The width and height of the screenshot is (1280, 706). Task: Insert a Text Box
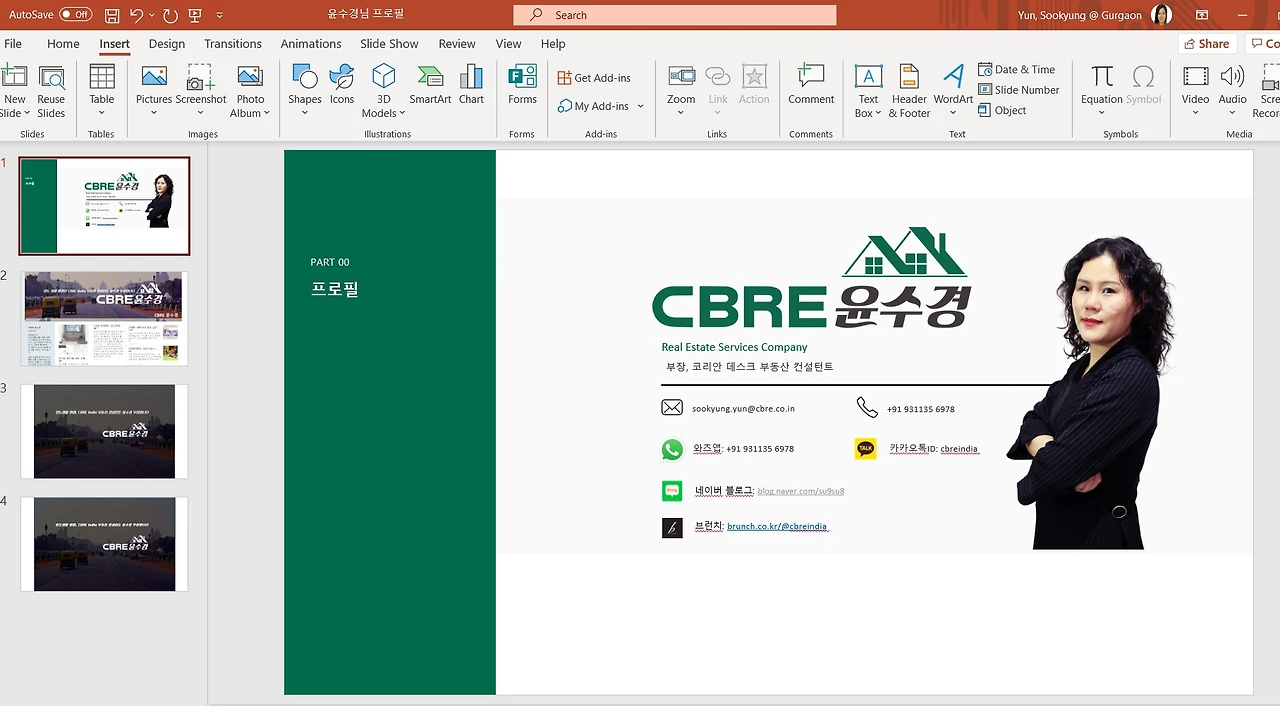pyautogui.click(x=868, y=89)
